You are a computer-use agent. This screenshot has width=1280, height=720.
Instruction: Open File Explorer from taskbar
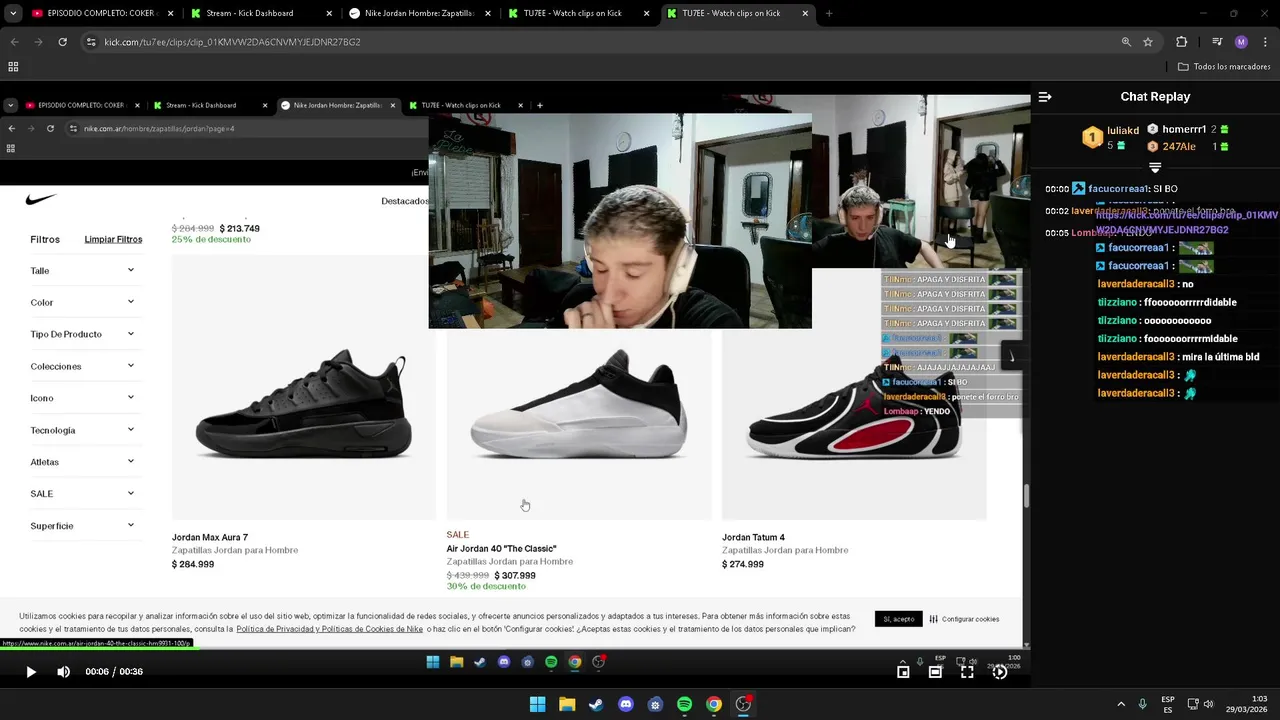[566, 704]
